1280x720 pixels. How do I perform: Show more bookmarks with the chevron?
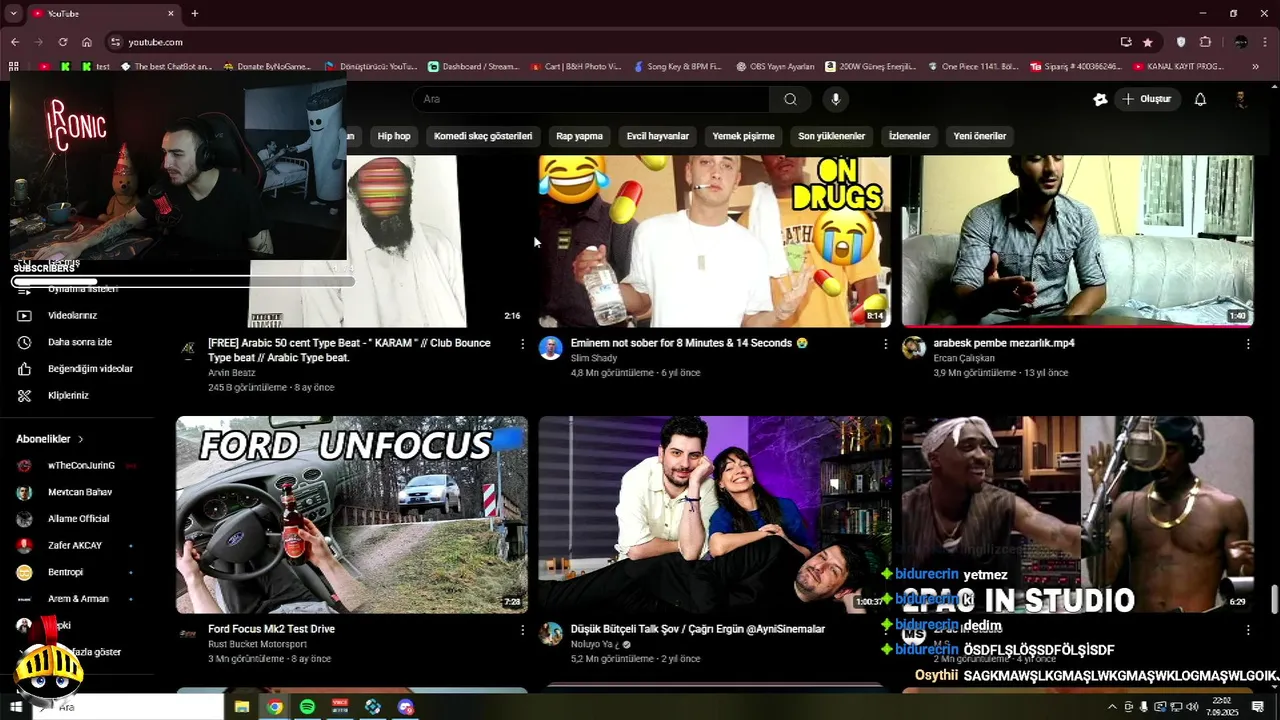(x=1256, y=67)
